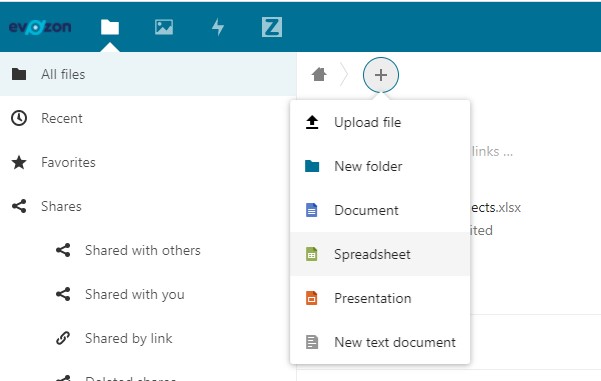
Task: Click the Shares share icon
Action: click(x=19, y=206)
